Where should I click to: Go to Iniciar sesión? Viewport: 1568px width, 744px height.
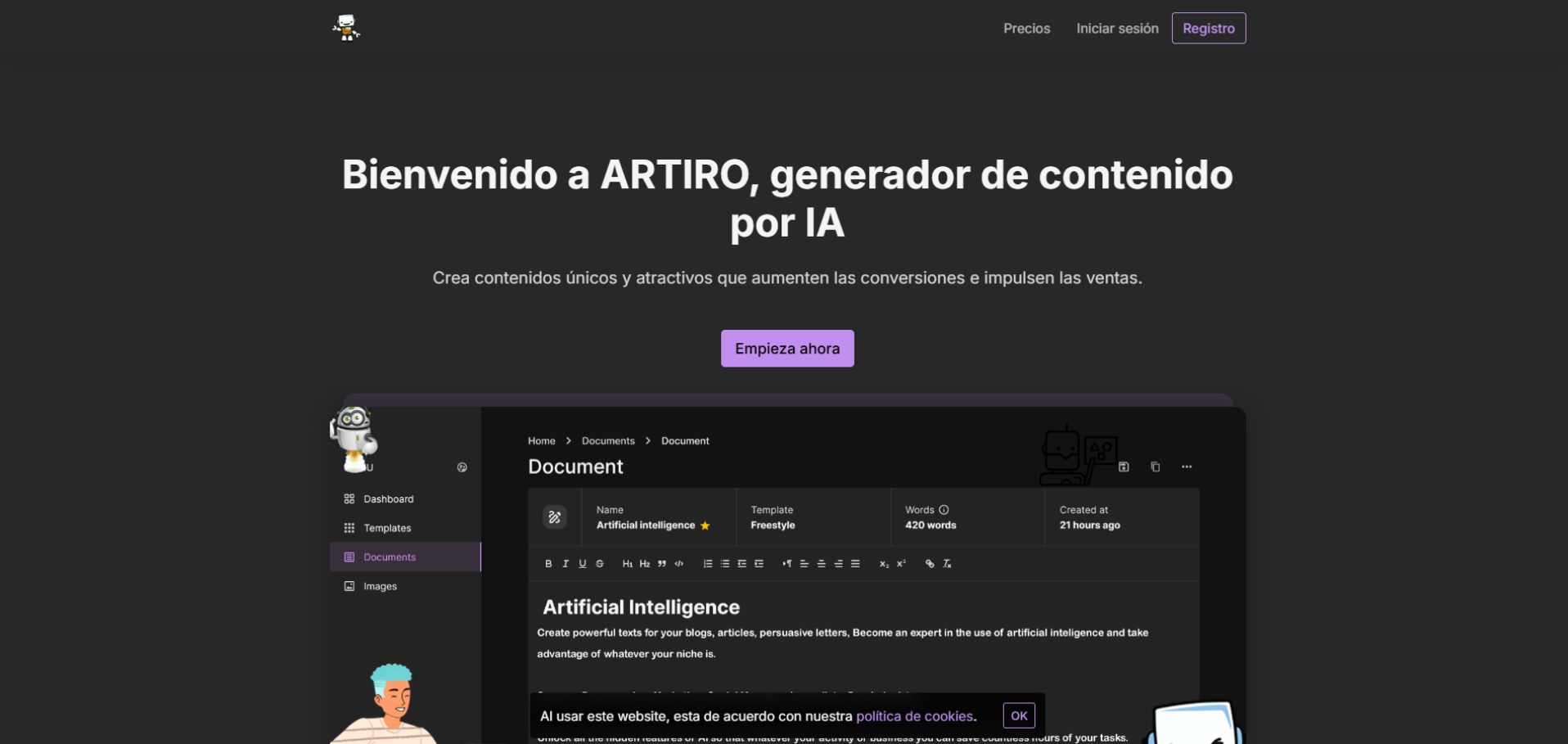point(1117,29)
